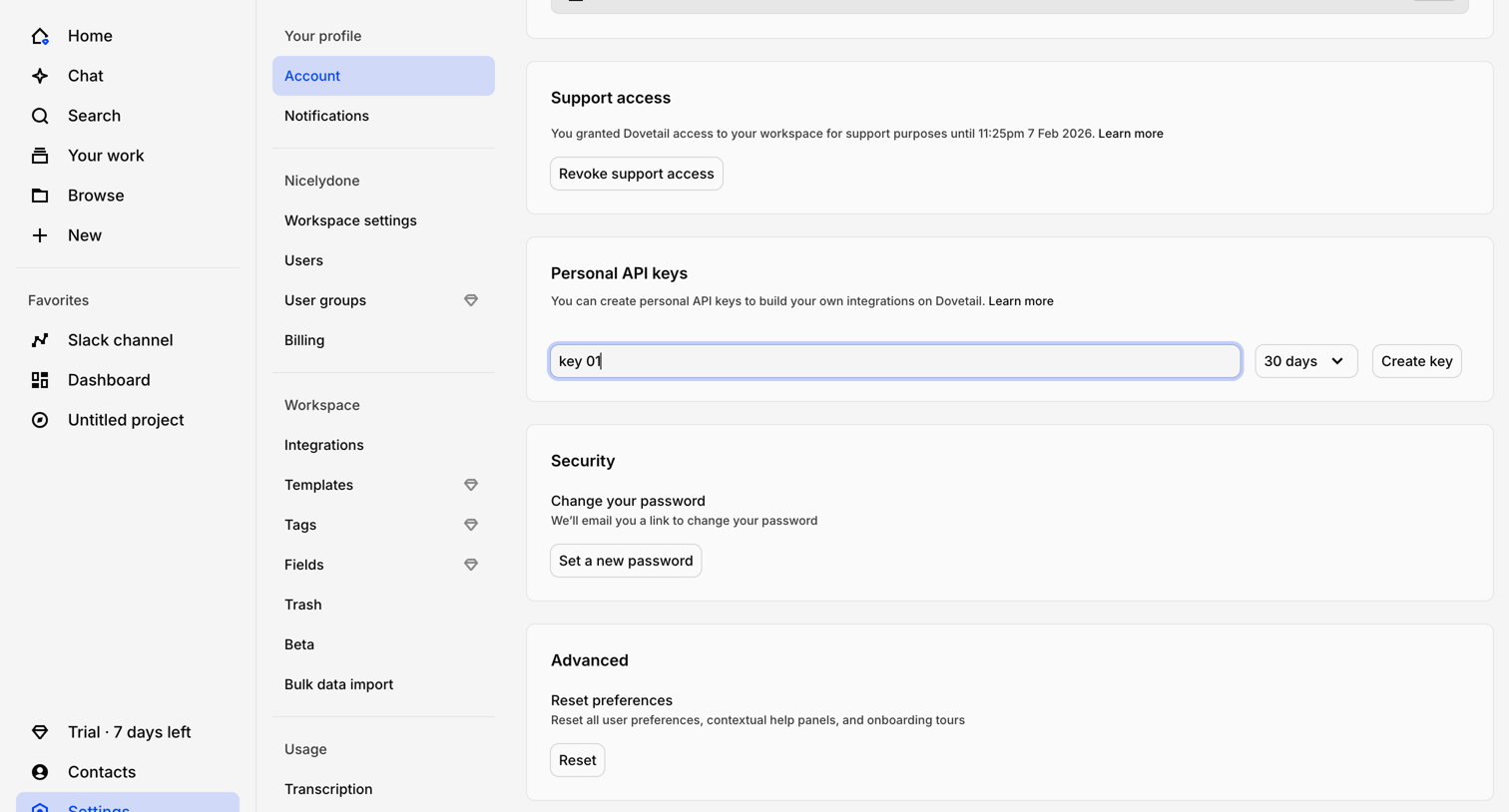Open Chat via its sparkle icon
The image size is (1509, 812).
[x=40, y=76]
